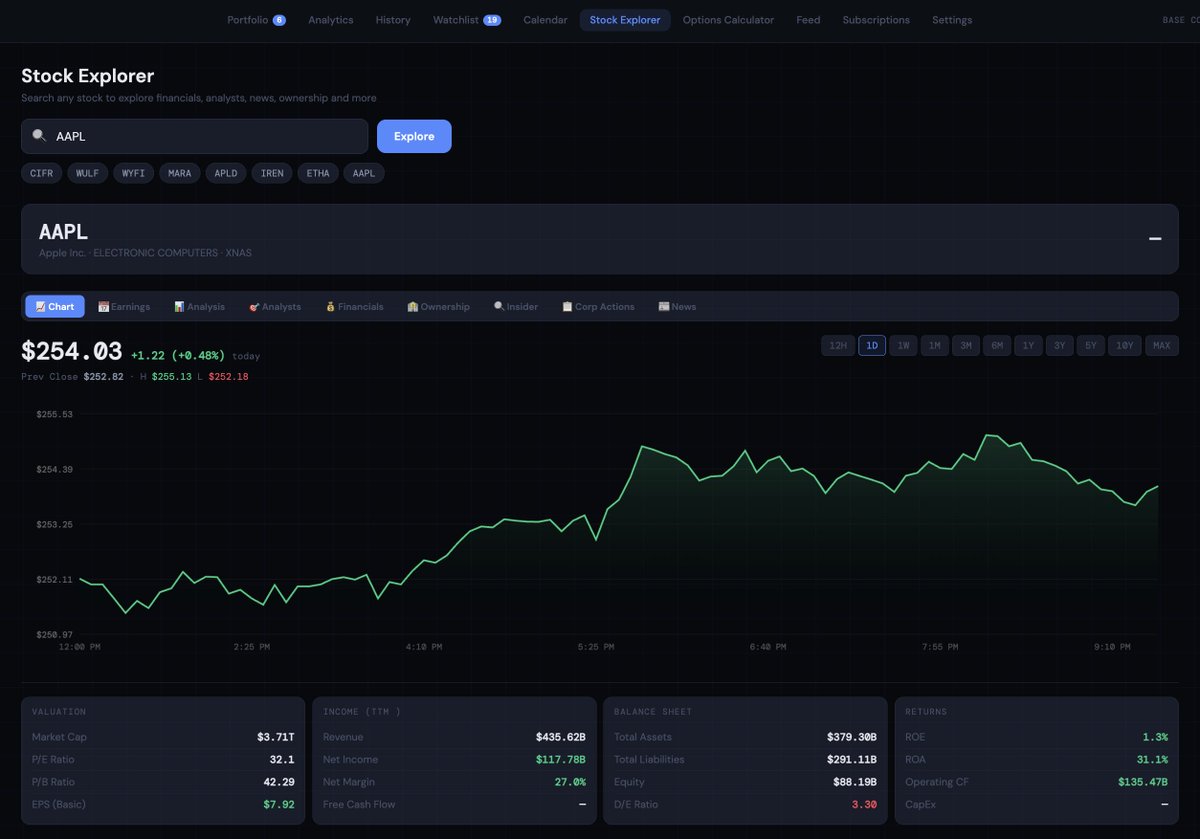
Task: Click the Revenue value $435.62B
Action: (x=561, y=737)
